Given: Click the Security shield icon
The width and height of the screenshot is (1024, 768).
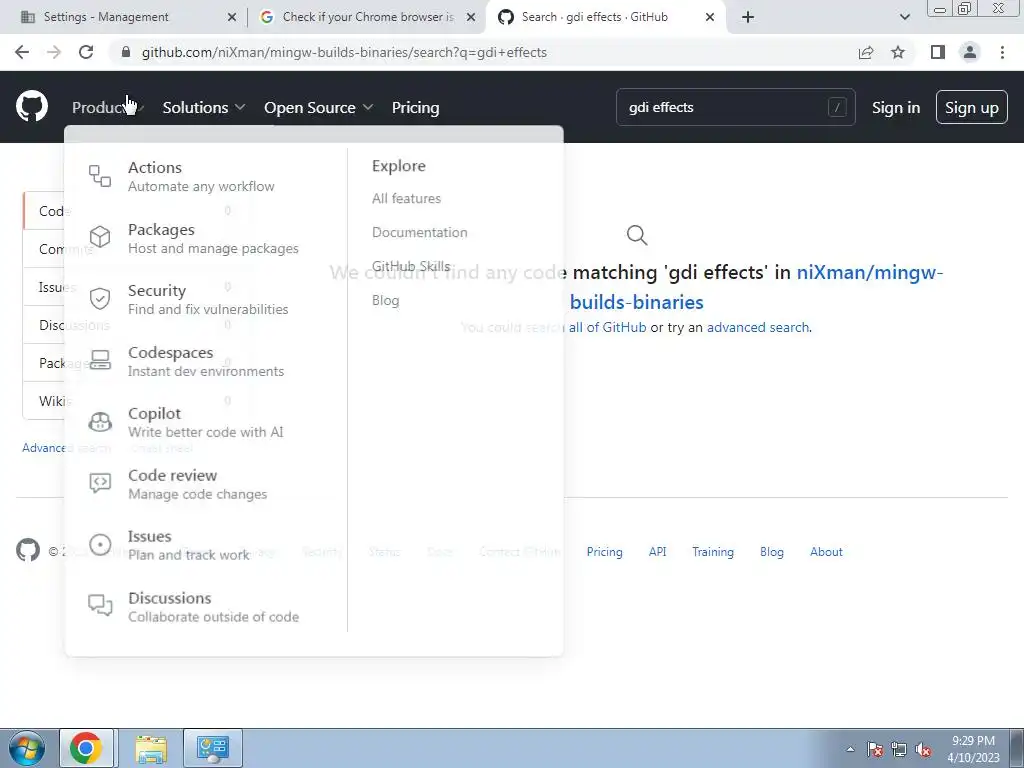Looking at the screenshot, I should tap(100, 298).
